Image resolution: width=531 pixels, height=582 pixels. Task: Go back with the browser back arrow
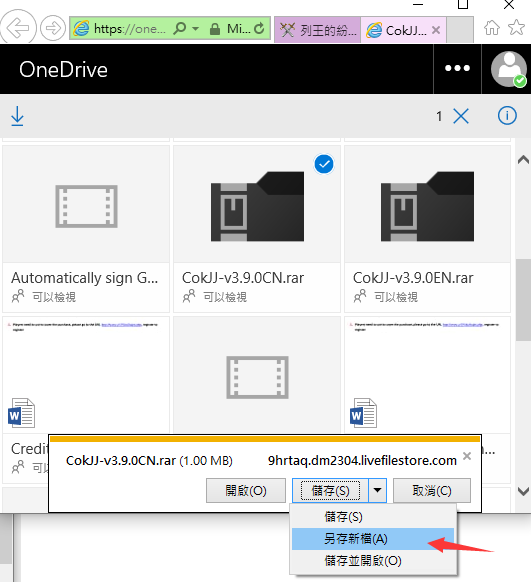pyautogui.click(x=18, y=27)
